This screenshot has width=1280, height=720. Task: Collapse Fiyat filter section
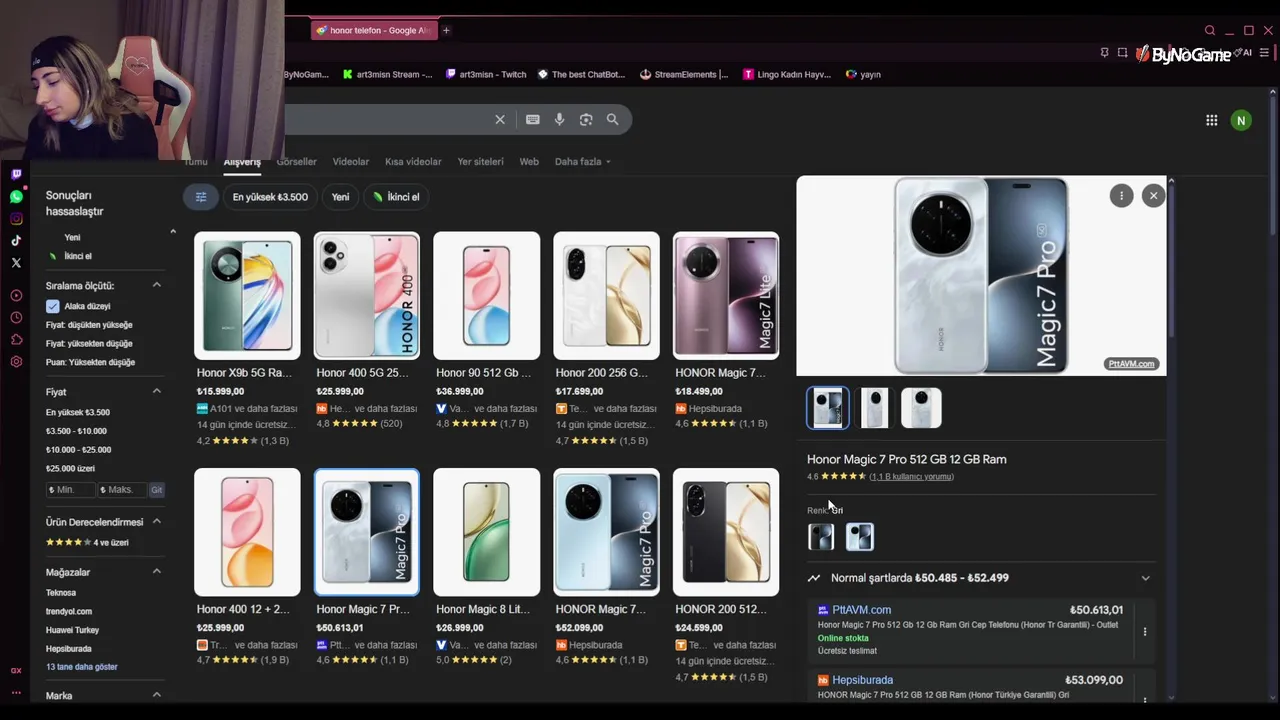pyautogui.click(x=156, y=391)
